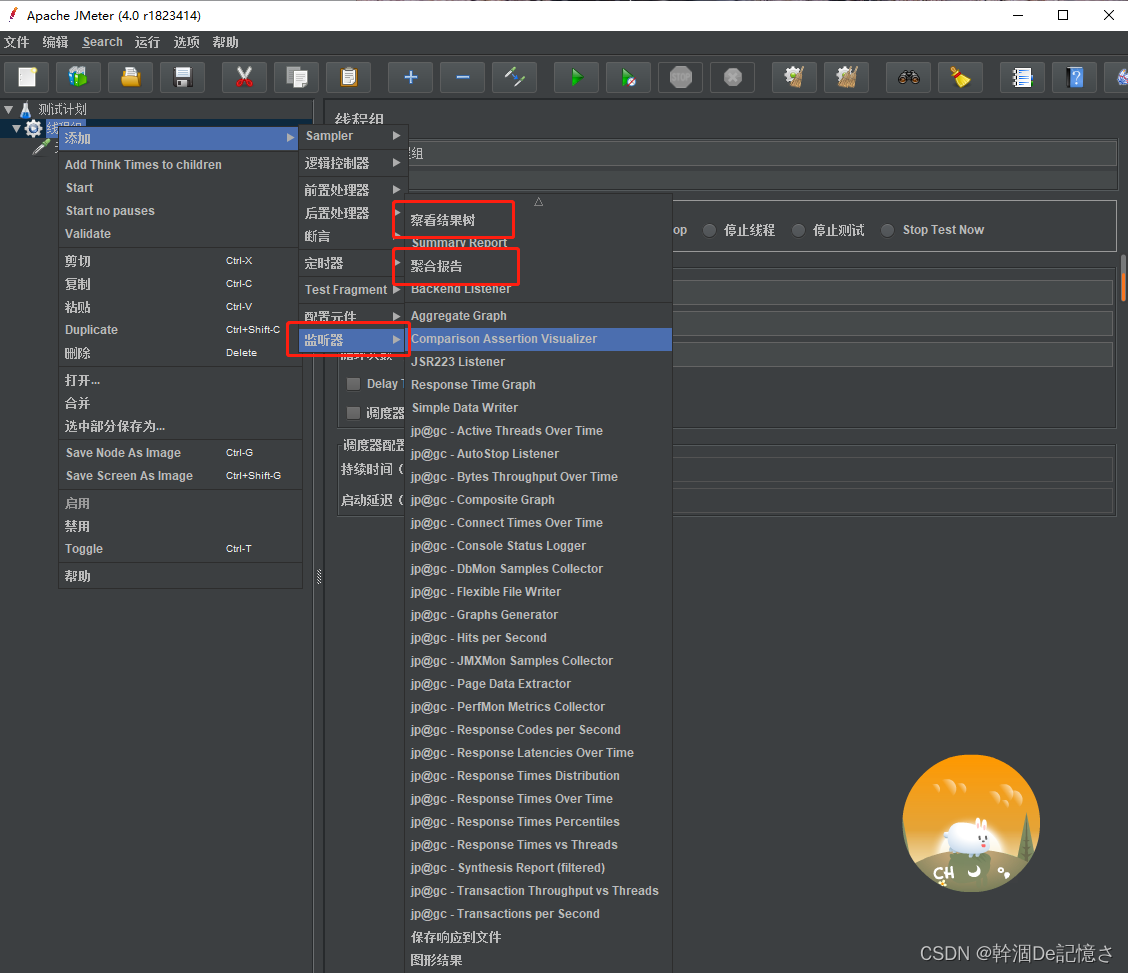The width and height of the screenshot is (1128, 973).
Task: Collapse the thread group tree node arrow
Action: (x=16, y=129)
